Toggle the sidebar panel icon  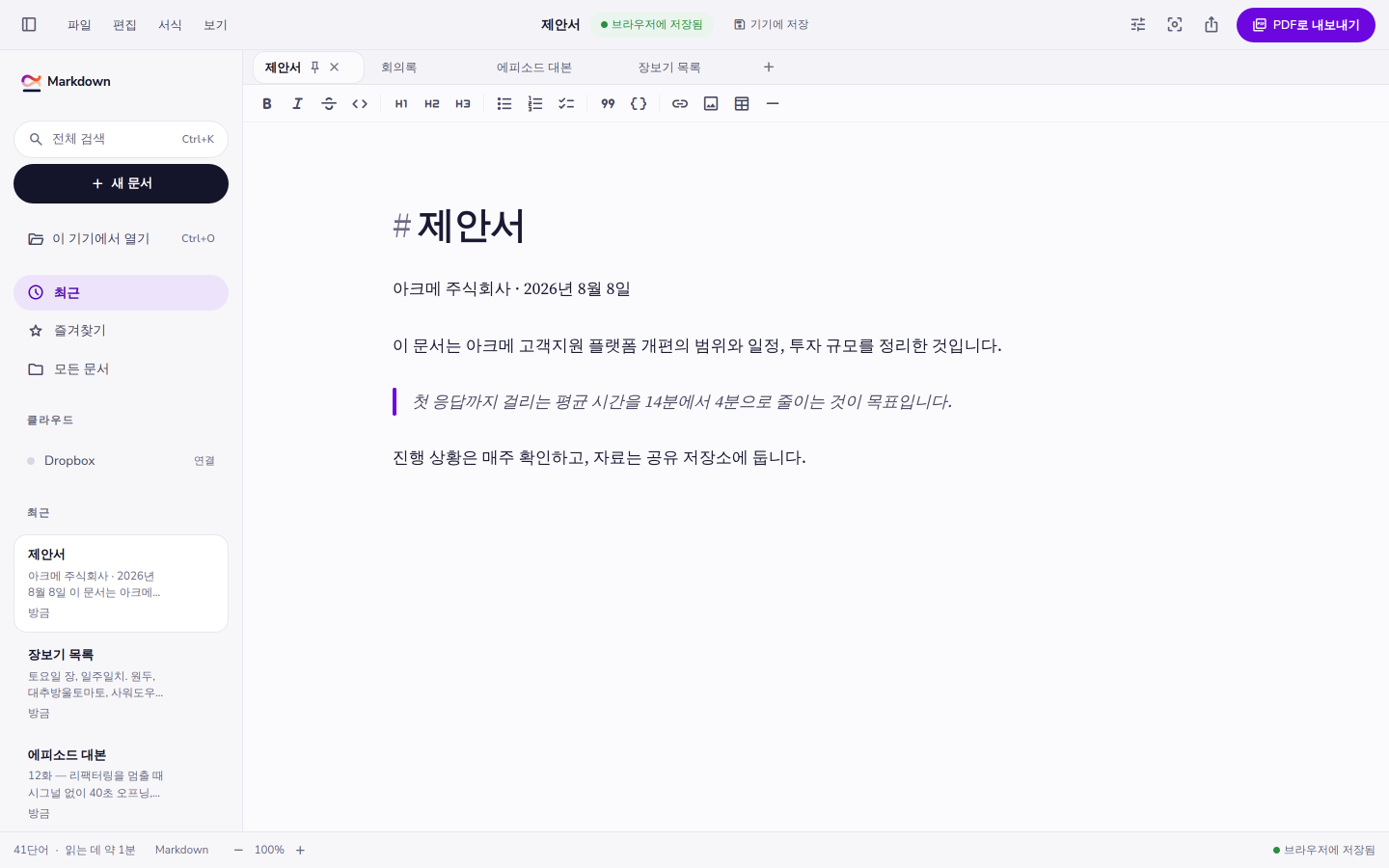pos(29,25)
